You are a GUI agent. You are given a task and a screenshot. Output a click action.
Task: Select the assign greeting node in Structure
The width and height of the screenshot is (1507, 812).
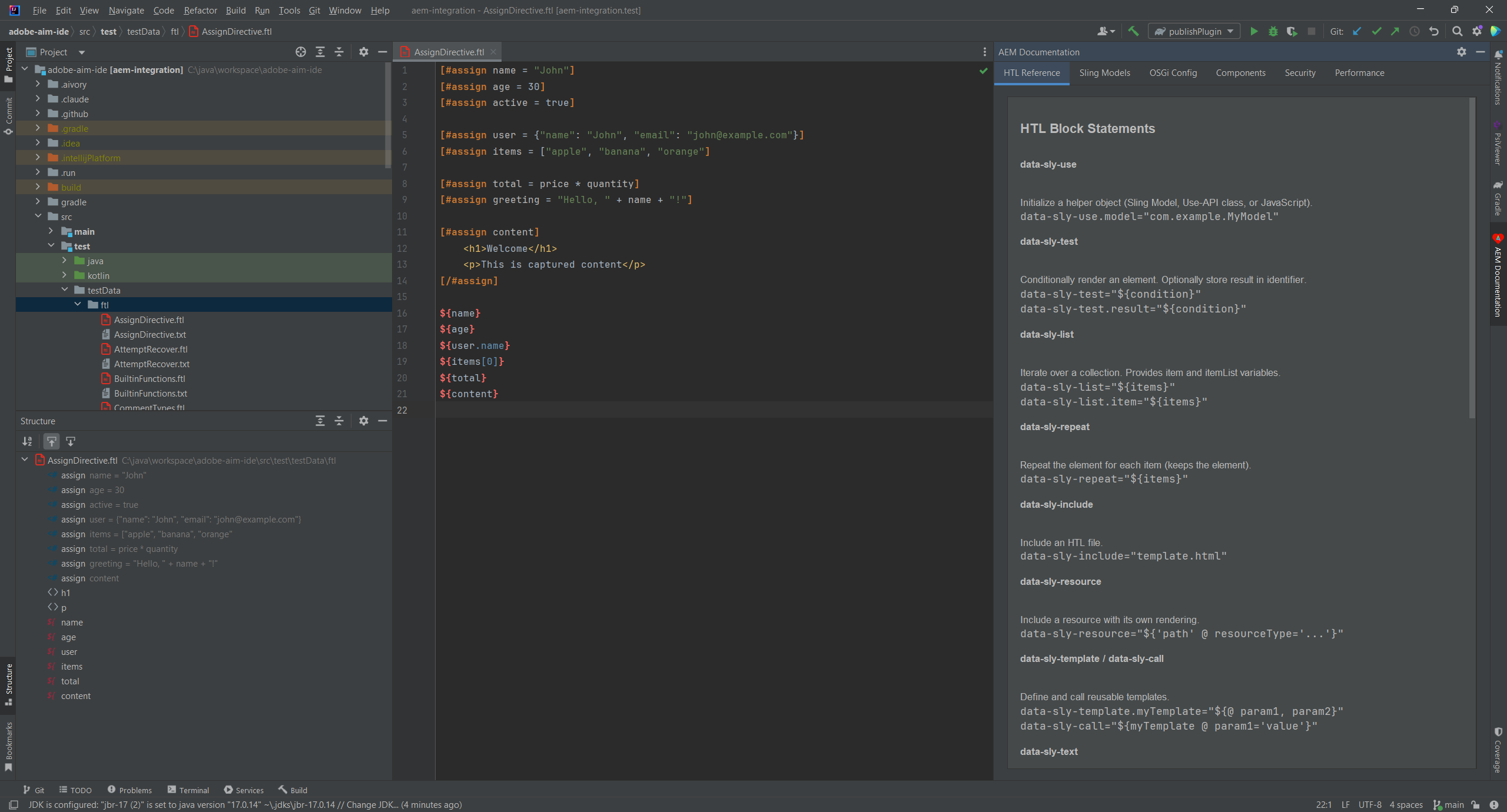pos(139,564)
